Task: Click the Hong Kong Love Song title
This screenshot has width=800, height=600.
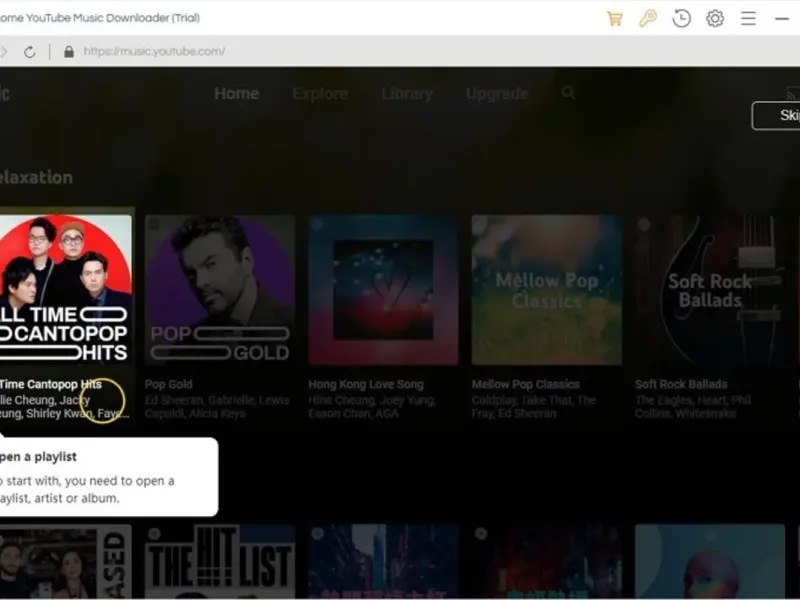Action: tap(366, 384)
